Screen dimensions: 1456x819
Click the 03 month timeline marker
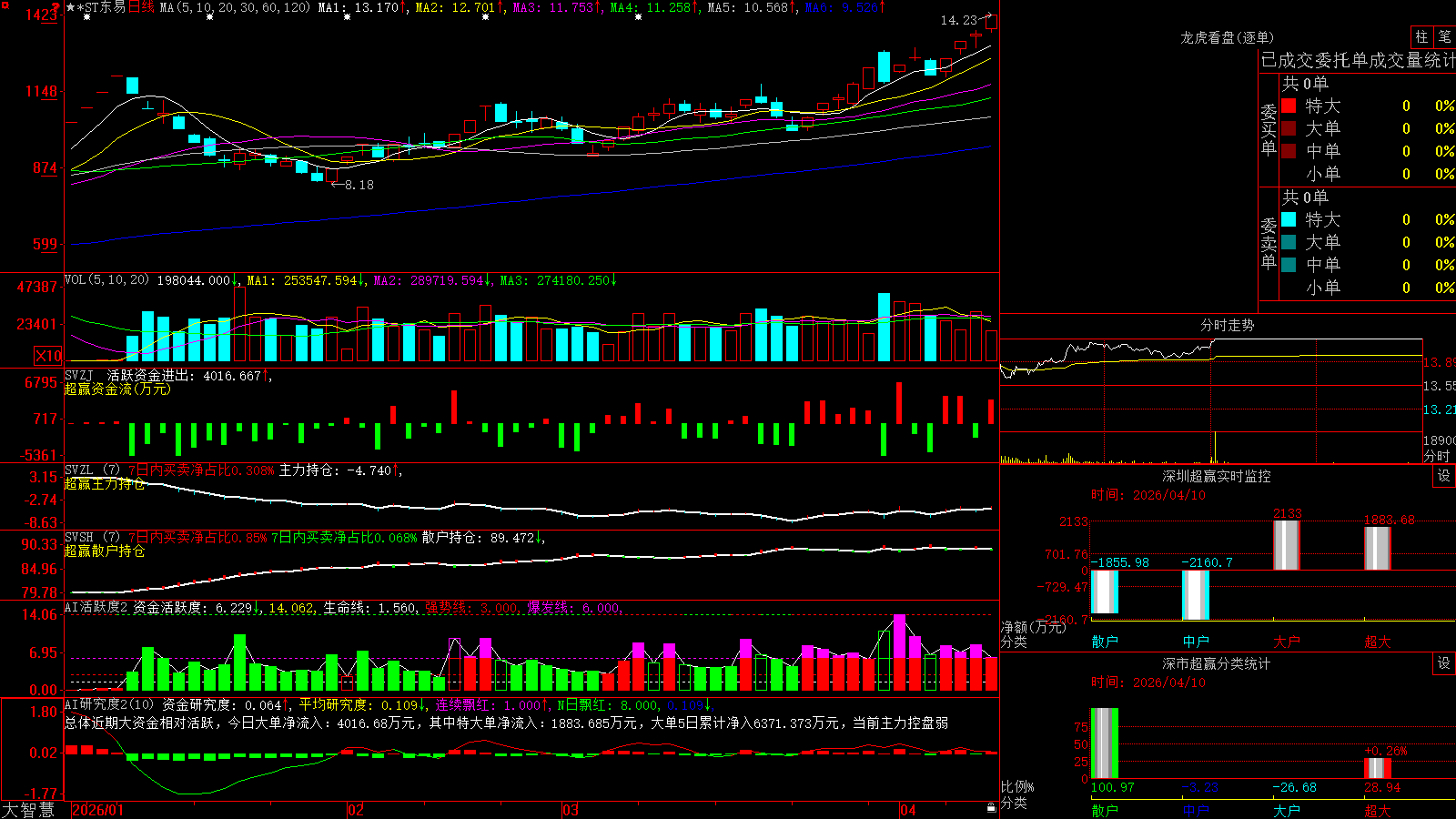tap(571, 810)
